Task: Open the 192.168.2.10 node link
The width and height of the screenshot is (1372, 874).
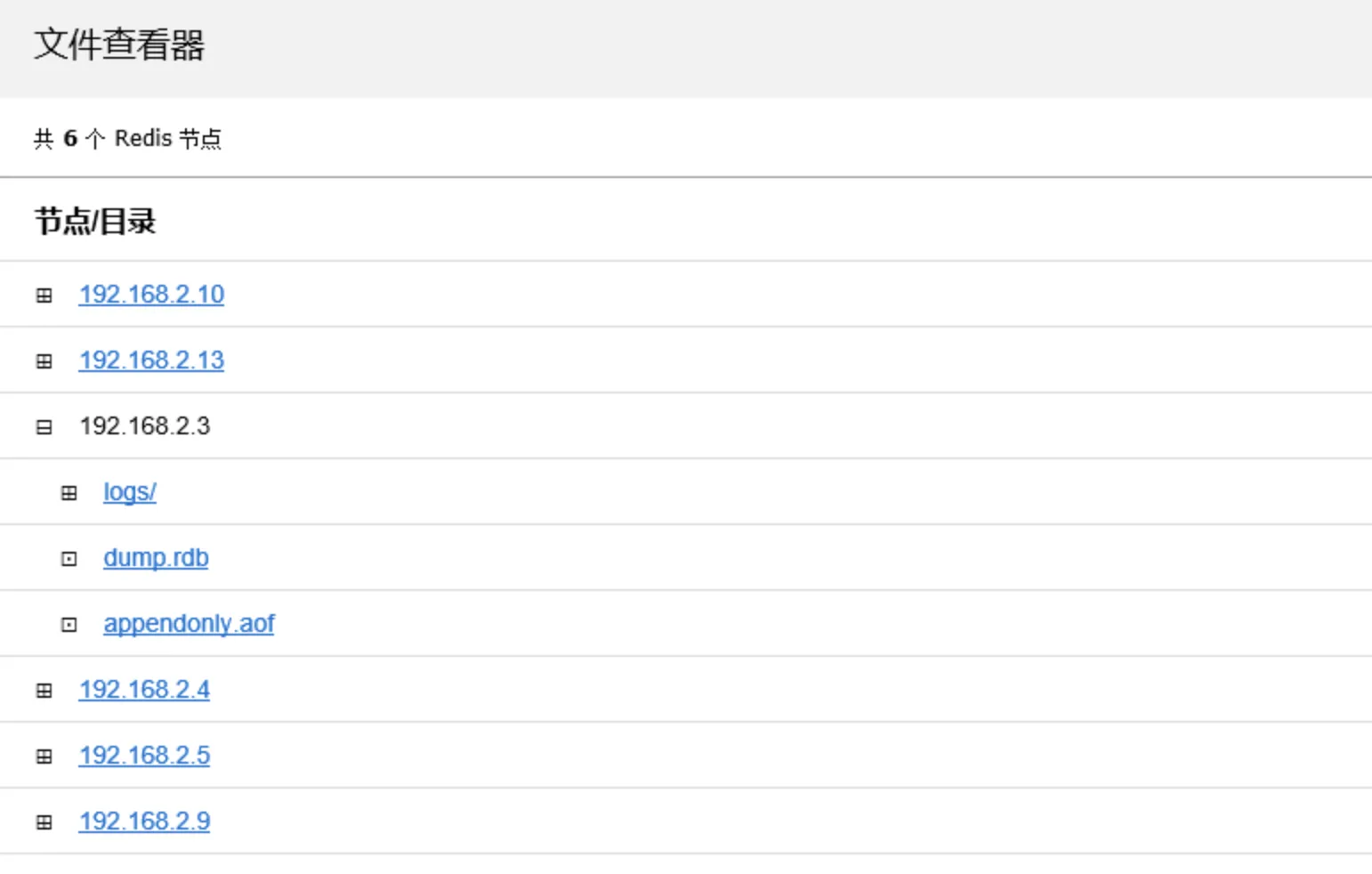Action: 151,295
